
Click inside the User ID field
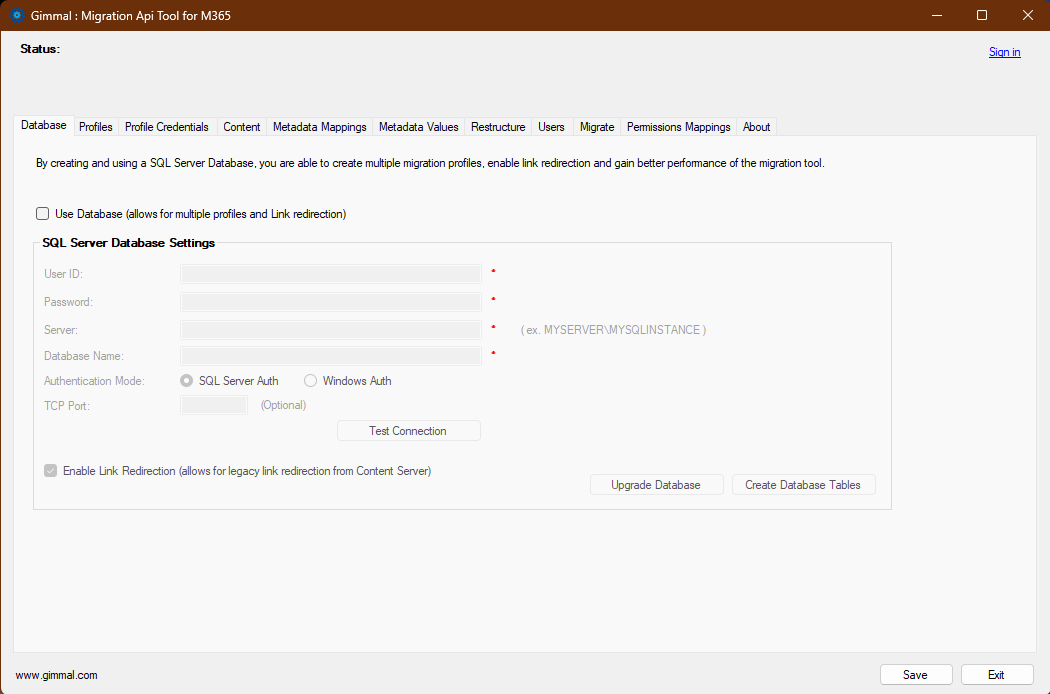(330, 273)
